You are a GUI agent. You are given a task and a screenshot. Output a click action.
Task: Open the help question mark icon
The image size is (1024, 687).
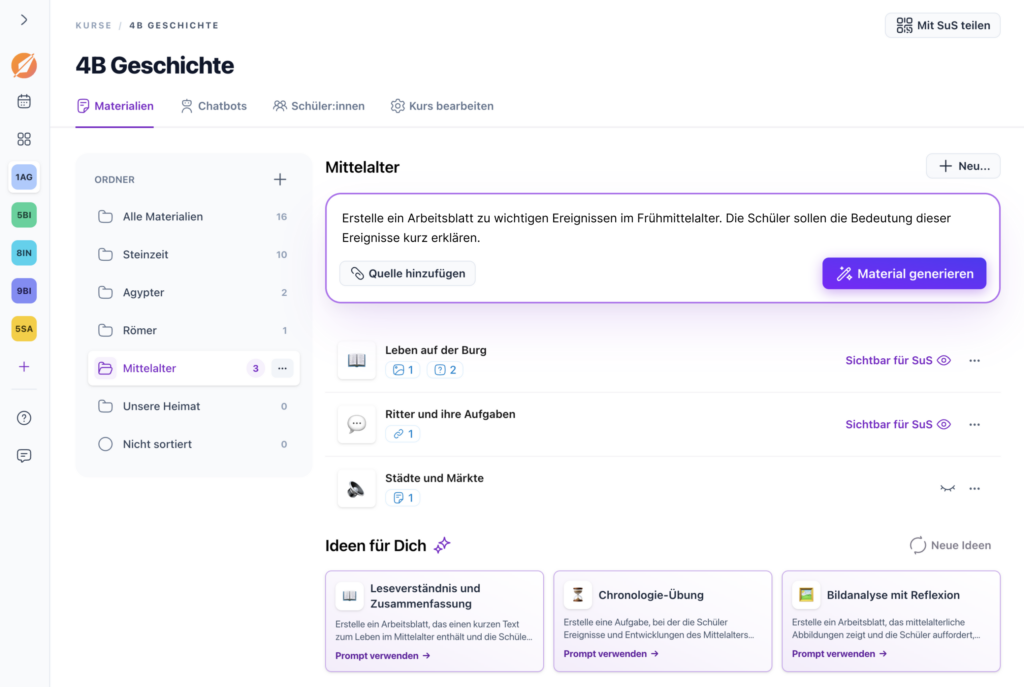24,418
